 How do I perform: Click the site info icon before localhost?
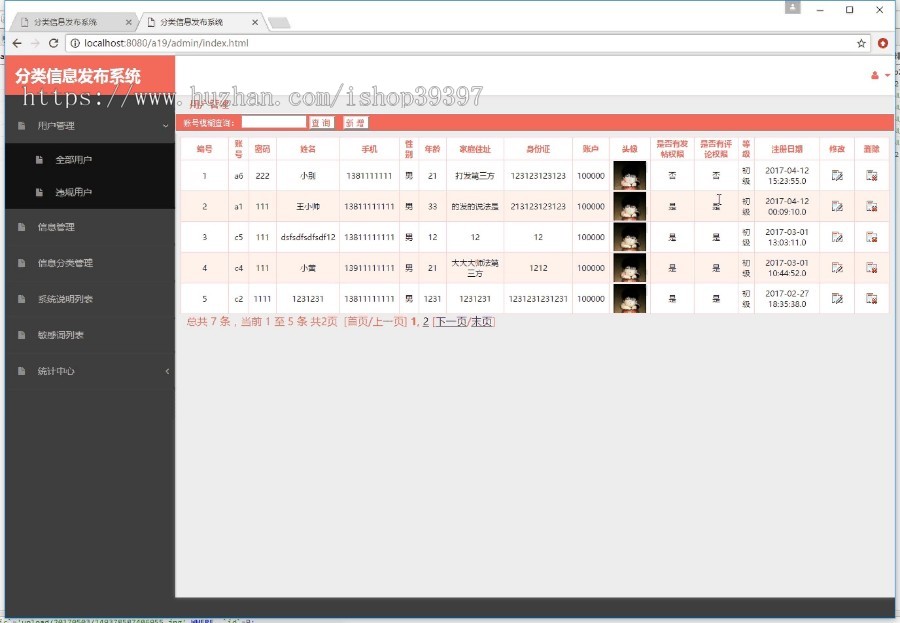click(x=75, y=43)
